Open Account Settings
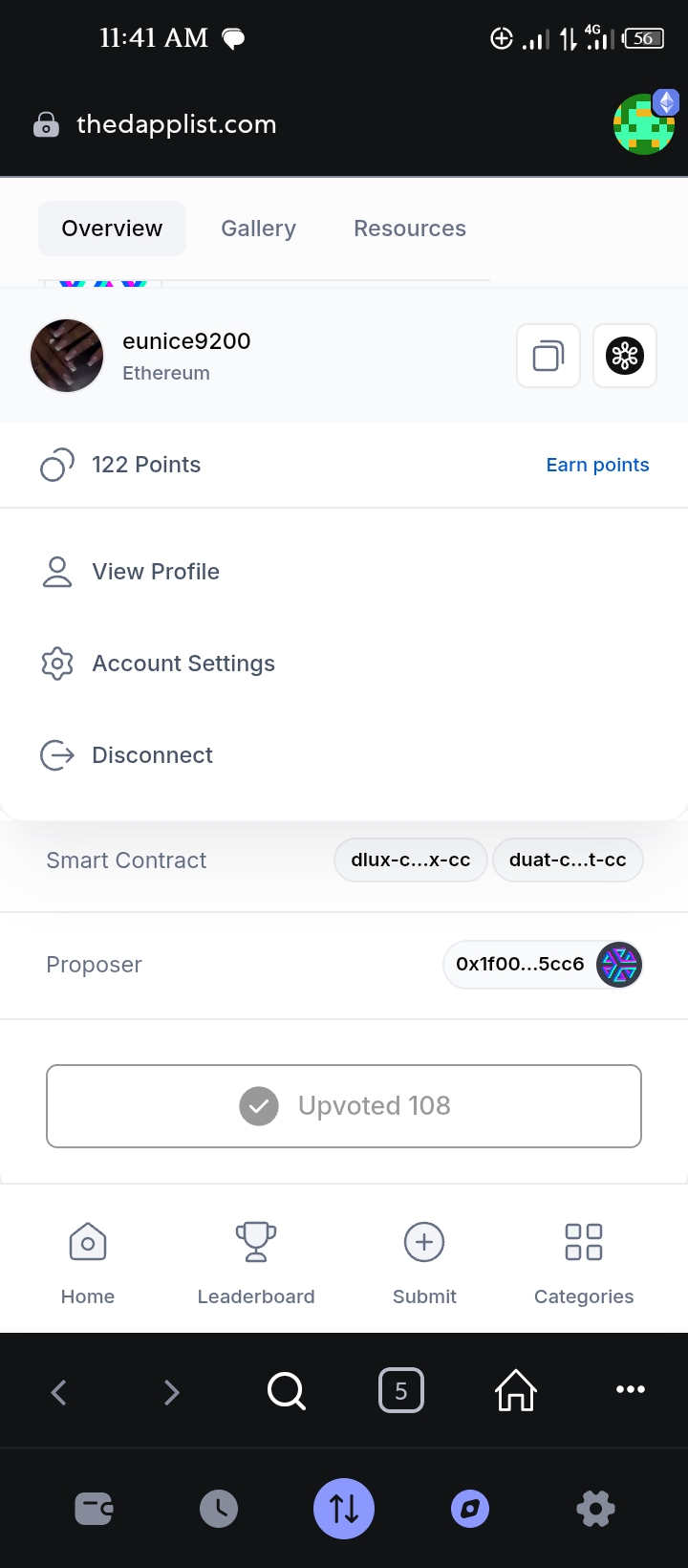Viewport: 688px width, 1568px height. pyautogui.click(x=344, y=664)
